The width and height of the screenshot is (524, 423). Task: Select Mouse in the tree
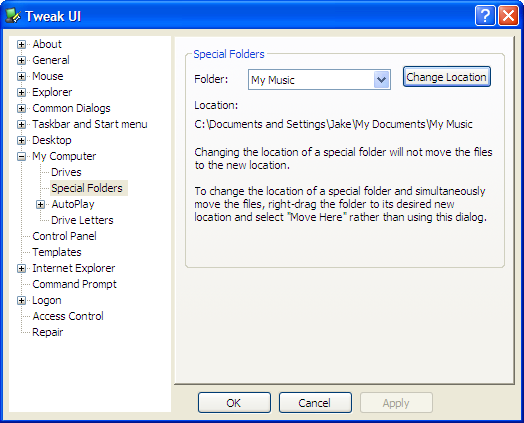(x=48, y=77)
